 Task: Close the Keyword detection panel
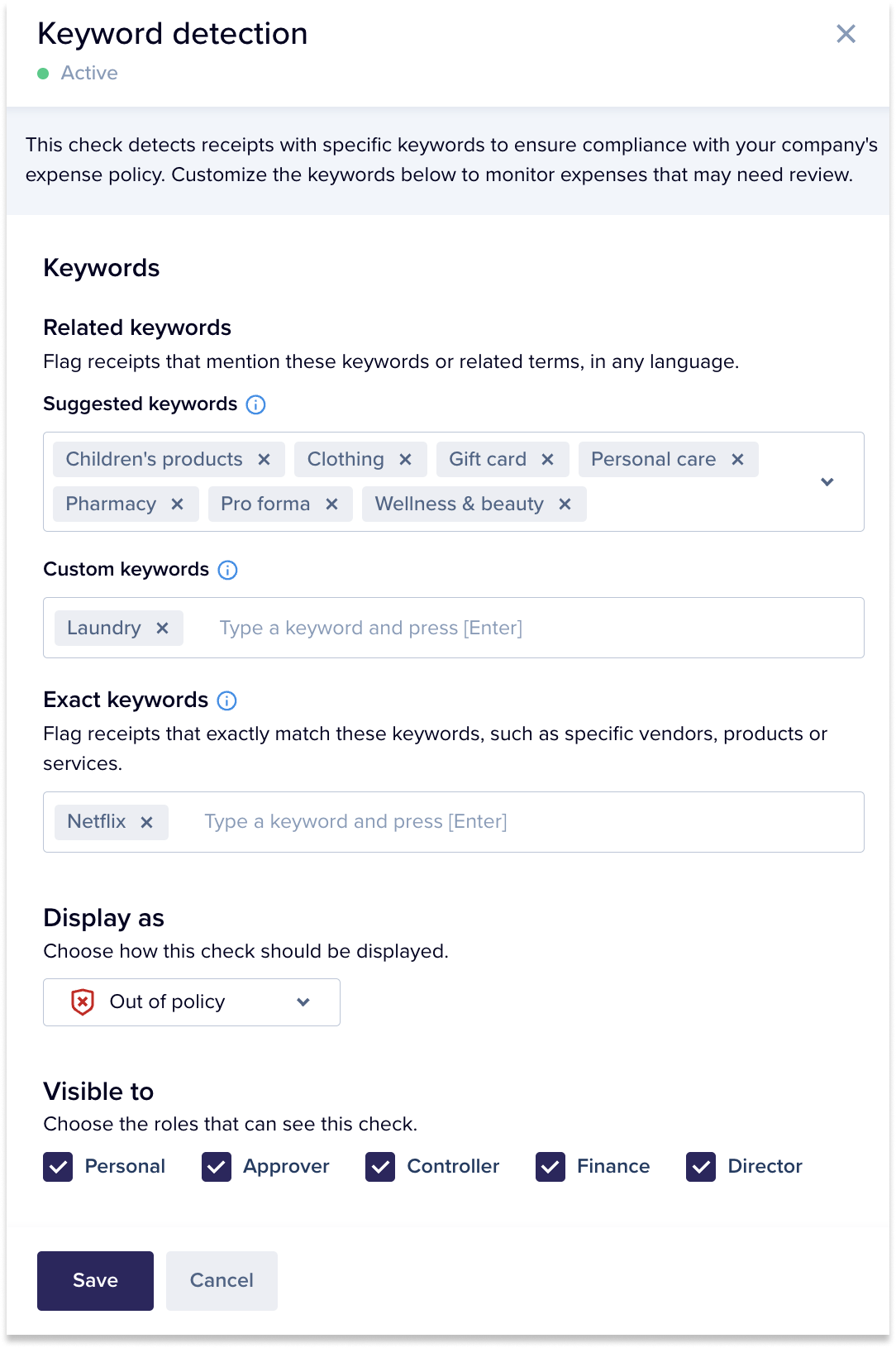point(846,34)
